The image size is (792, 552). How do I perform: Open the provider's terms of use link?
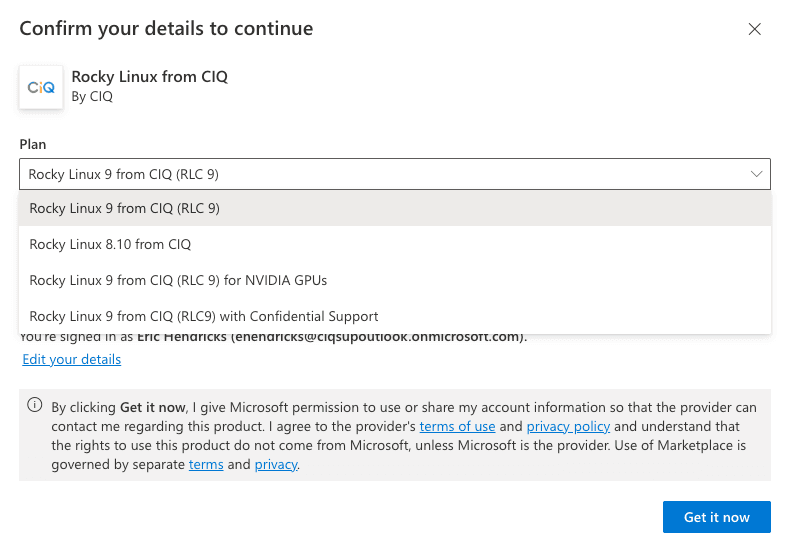457,427
